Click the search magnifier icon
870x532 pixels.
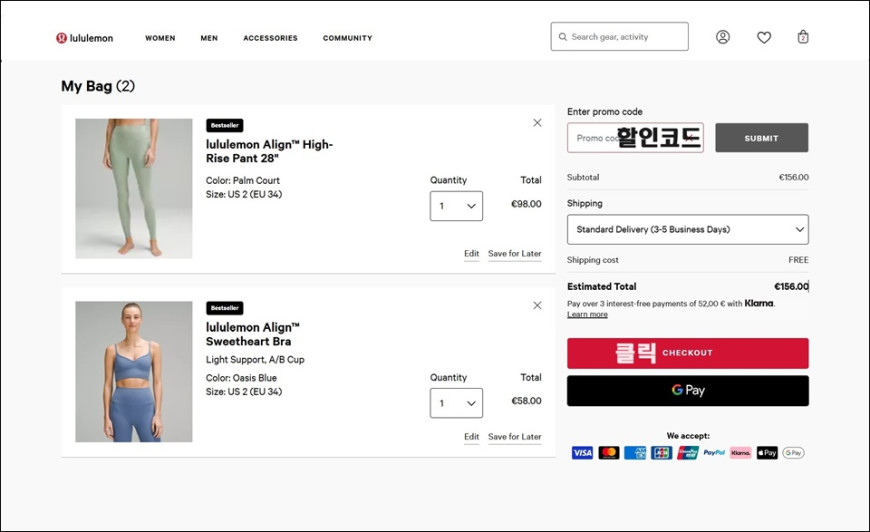coord(563,37)
